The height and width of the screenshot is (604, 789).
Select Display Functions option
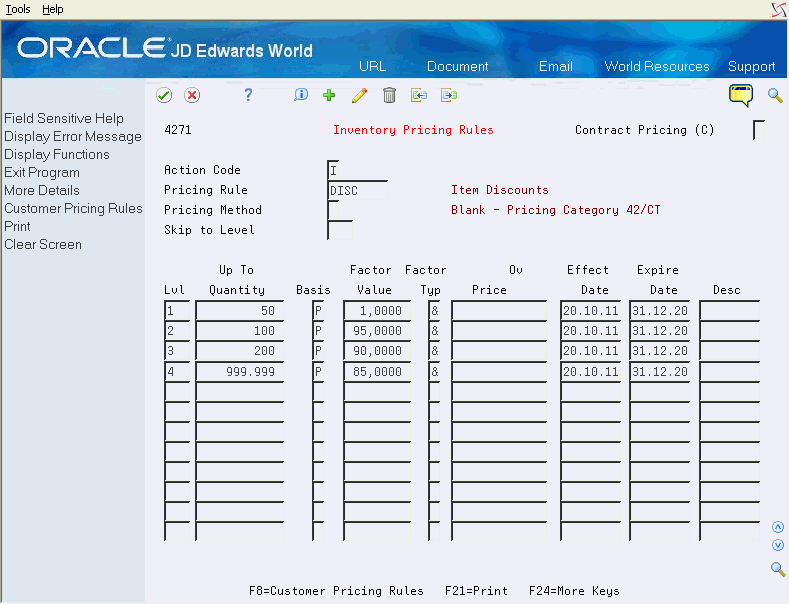57,155
